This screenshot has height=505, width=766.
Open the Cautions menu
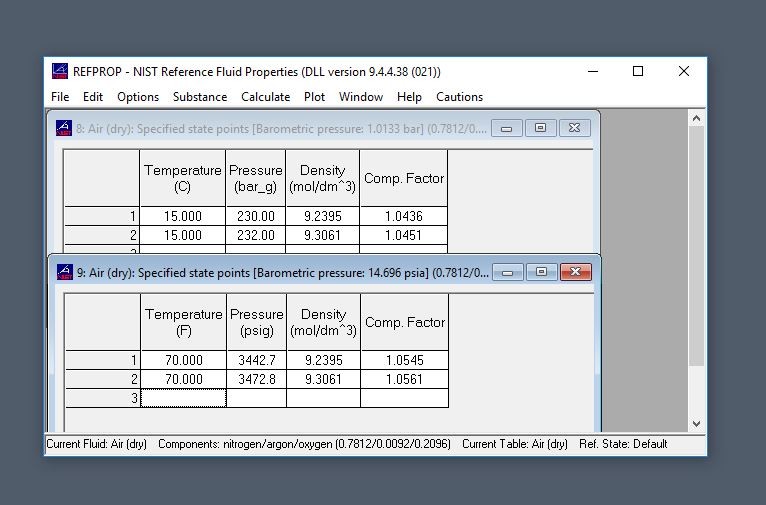(459, 97)
